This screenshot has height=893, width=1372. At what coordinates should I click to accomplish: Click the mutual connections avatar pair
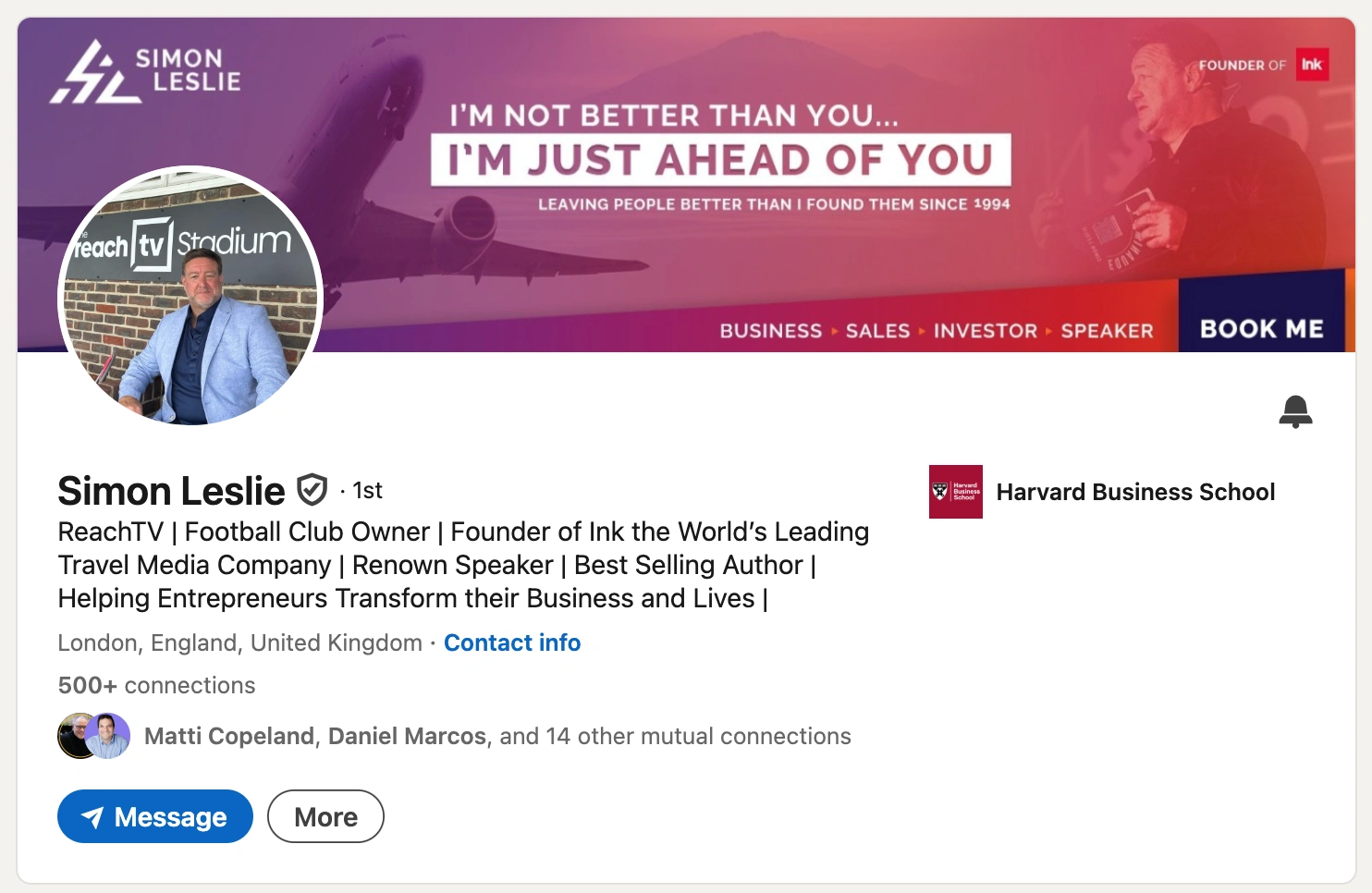pos(93,736)
